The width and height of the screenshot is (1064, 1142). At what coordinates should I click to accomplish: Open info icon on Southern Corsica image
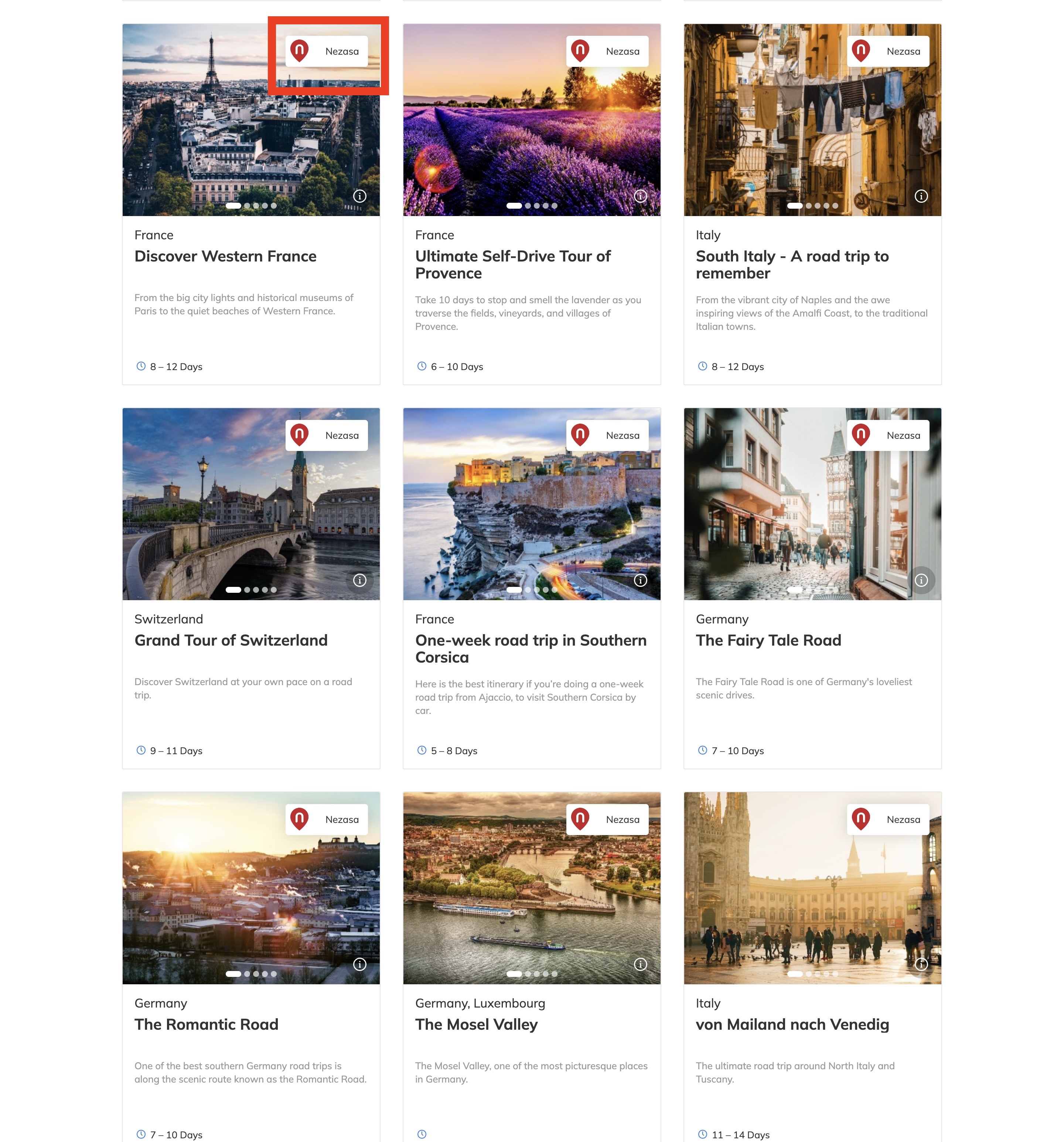point(641,580)
